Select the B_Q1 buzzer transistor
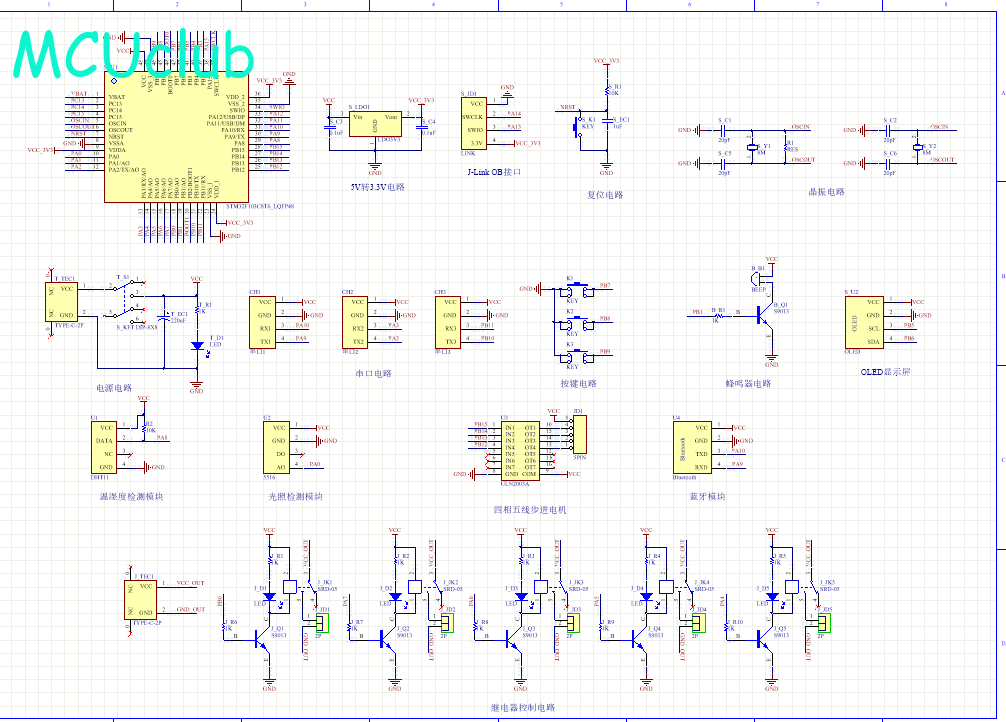This screenshot has width=1006, height=722. click(x=766, y=313)
